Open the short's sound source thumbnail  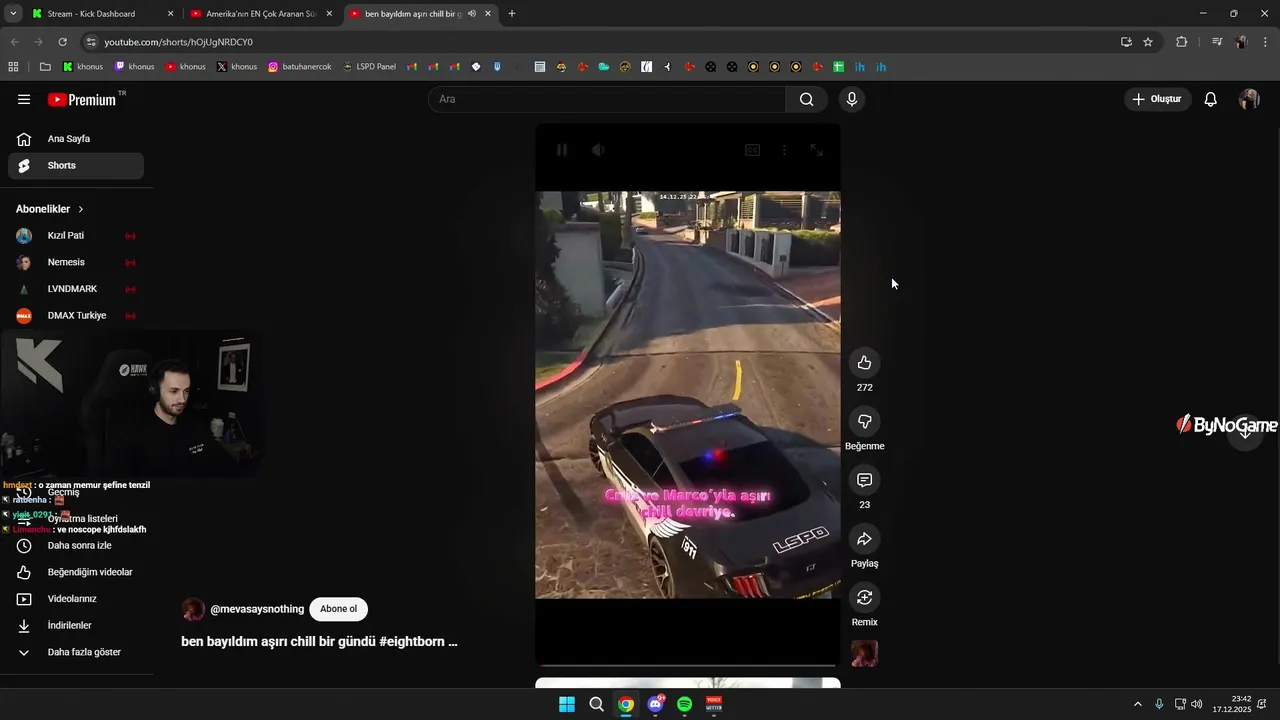[864, 654]
